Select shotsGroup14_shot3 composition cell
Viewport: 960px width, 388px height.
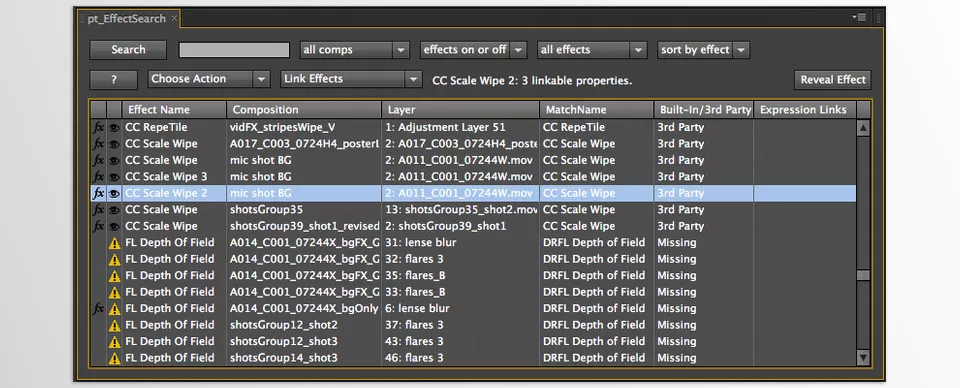point(283,358)
